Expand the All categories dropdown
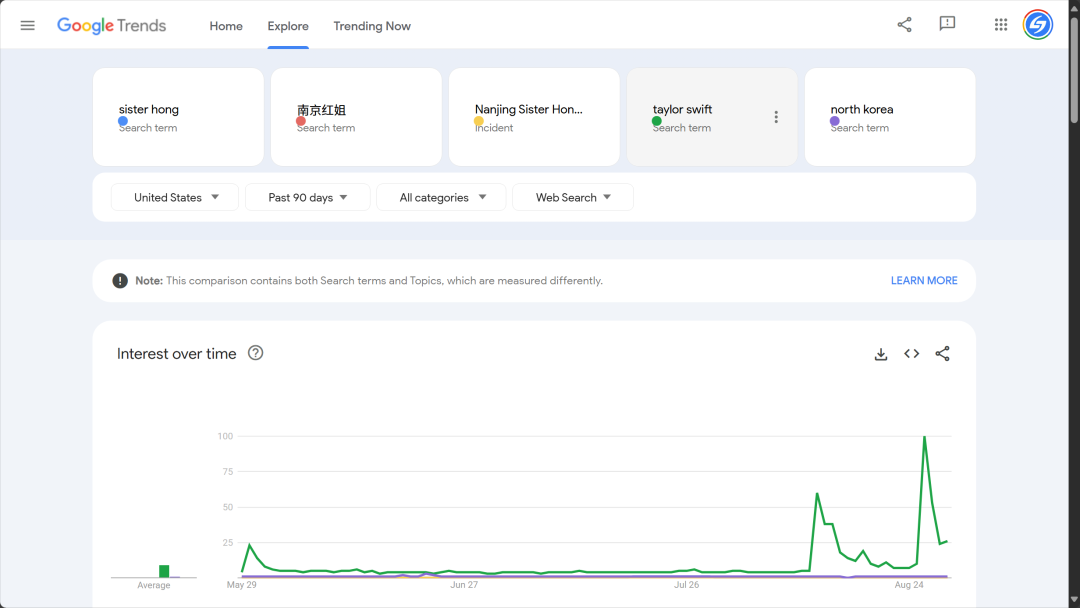 [x=443, y=198]
